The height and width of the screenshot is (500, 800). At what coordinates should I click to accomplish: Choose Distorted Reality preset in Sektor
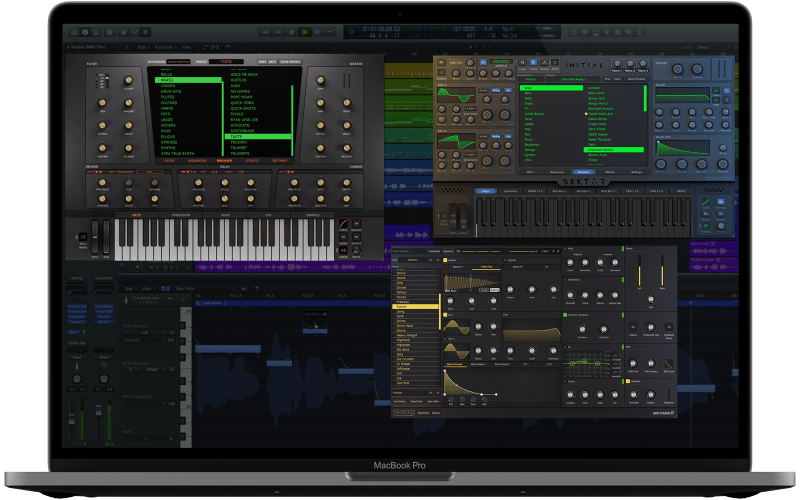pos(614,149)
